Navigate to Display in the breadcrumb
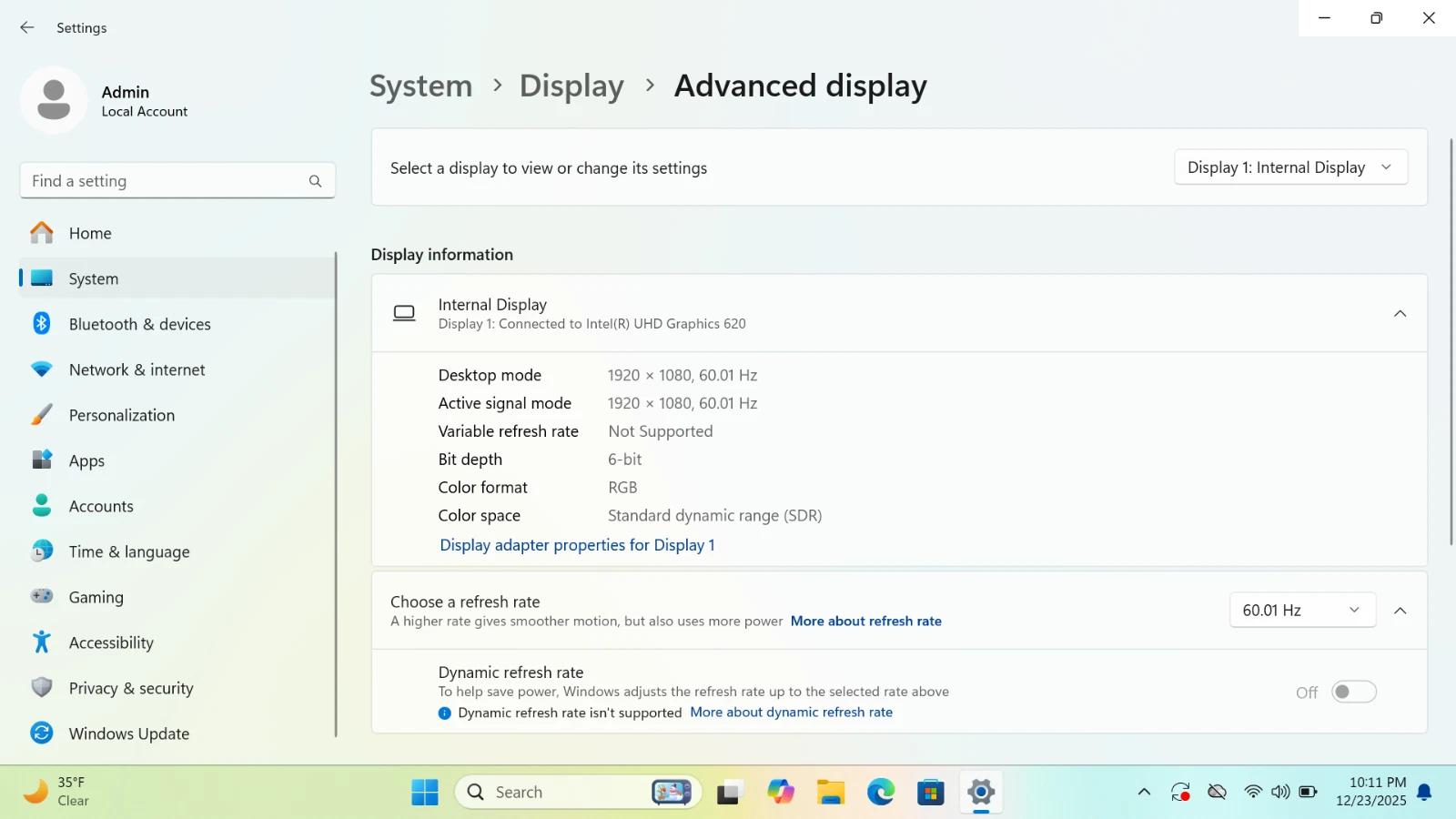The height and width of the screenshot is (819, 1456). [571, 86]
